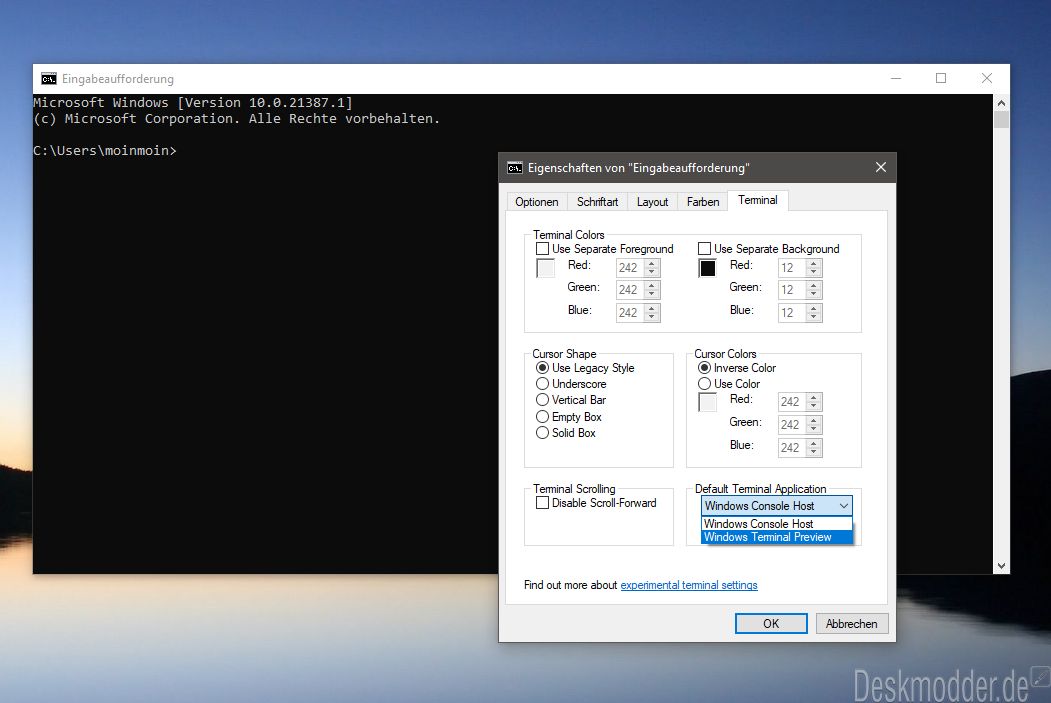Close the Eingabeaufforderung window
1051x703 pixels.
tap(987, 78)
